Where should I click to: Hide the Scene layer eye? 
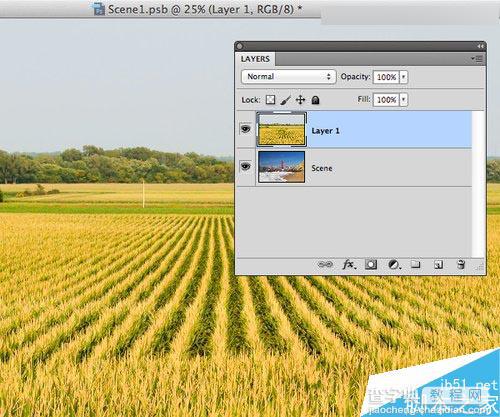click(246, 166)
